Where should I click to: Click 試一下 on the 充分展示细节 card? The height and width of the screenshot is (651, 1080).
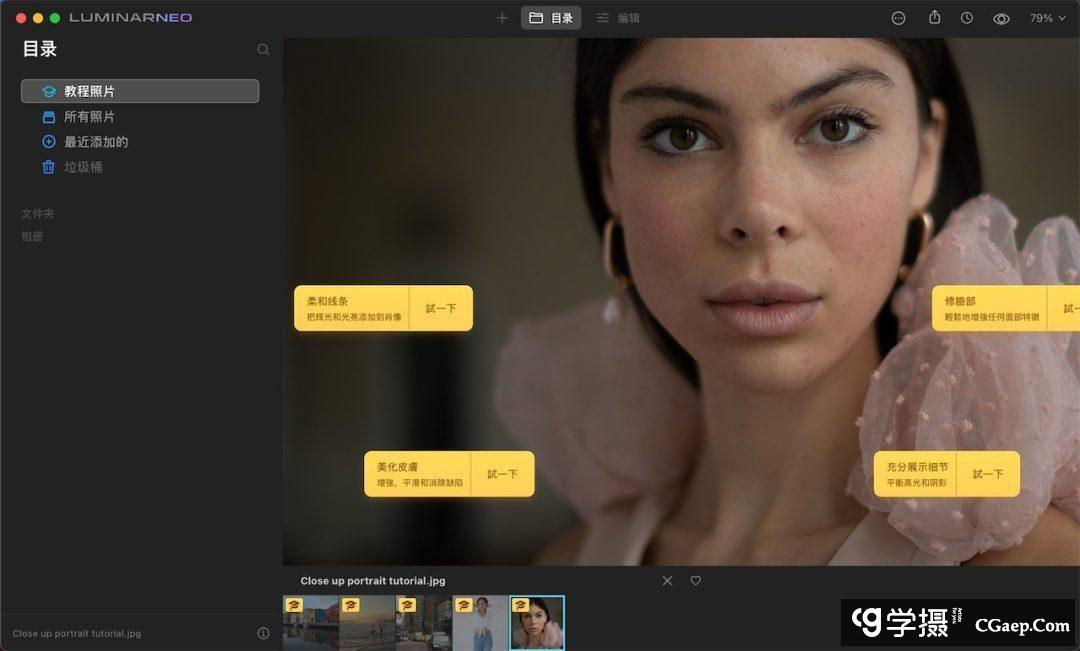point(987,474)
